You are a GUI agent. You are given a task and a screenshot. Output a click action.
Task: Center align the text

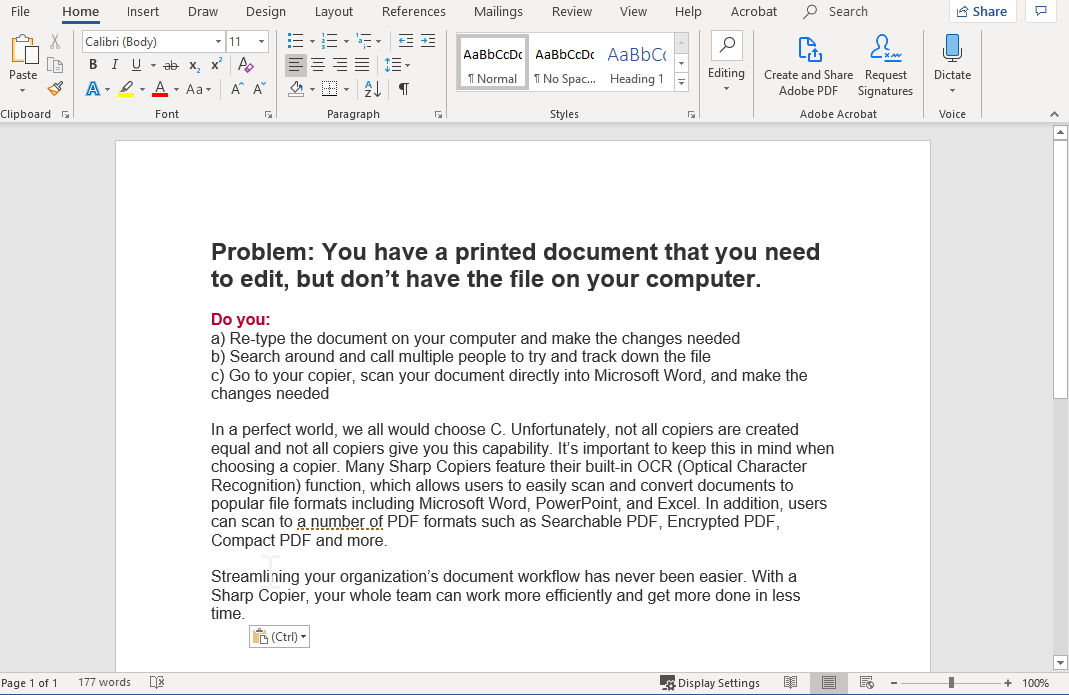tap(318, 65)
